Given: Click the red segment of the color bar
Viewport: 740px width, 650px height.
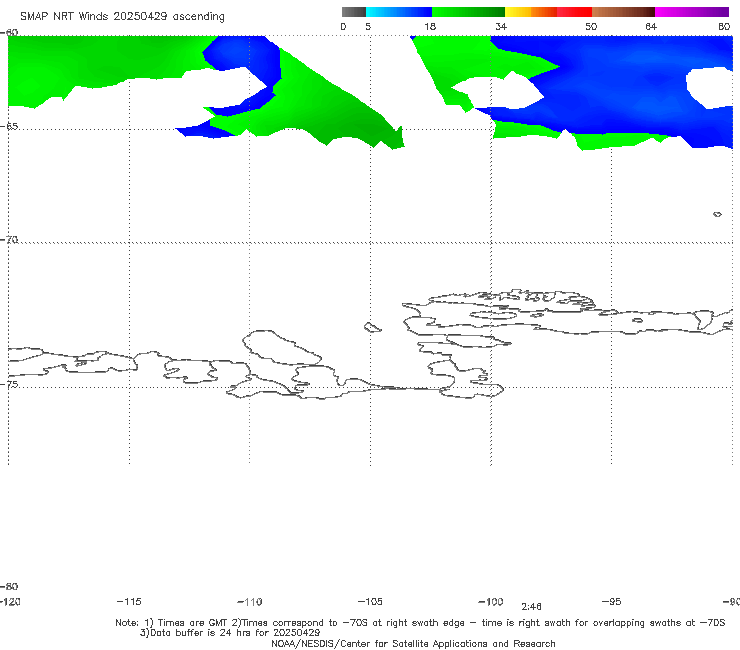Looking at the screenshot, I should tap(574, 12).
